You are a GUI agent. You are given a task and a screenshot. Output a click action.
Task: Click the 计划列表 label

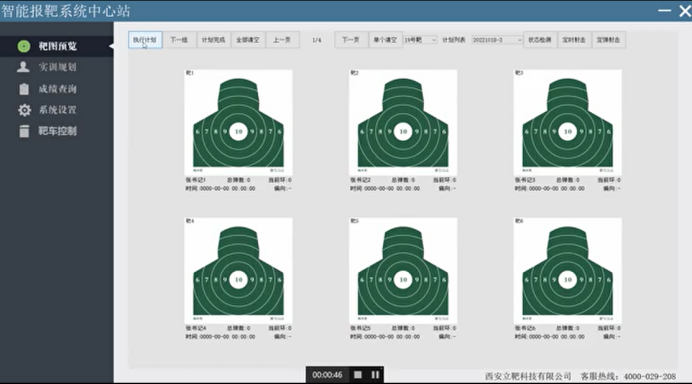[454, 40]
